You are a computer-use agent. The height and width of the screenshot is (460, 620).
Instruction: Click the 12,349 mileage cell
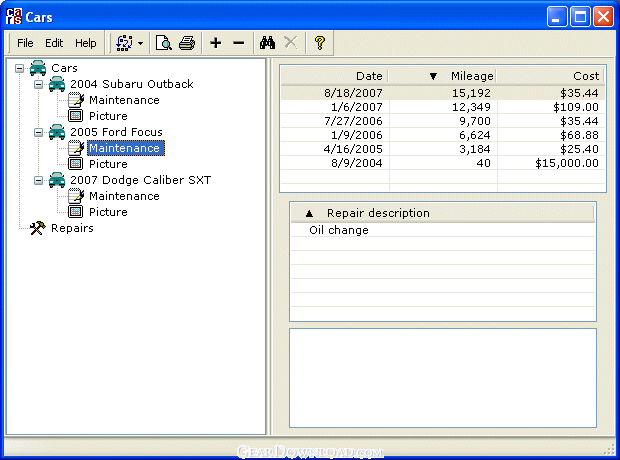tap(443, 107)
